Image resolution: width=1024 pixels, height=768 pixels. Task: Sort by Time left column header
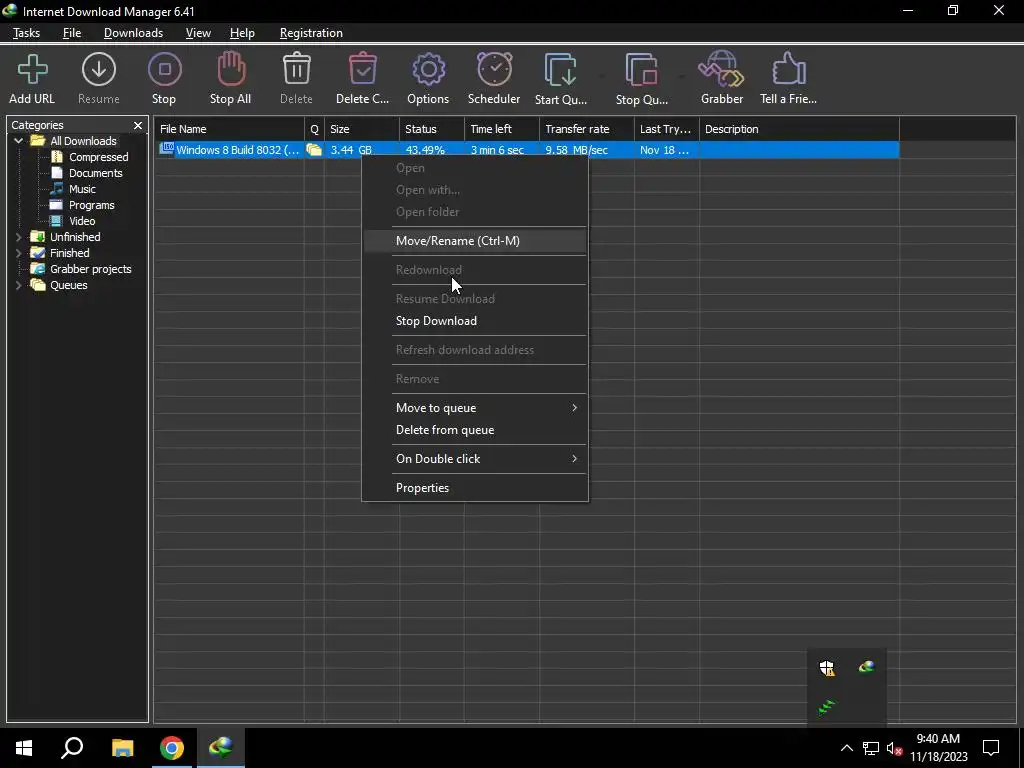(502, 129)
